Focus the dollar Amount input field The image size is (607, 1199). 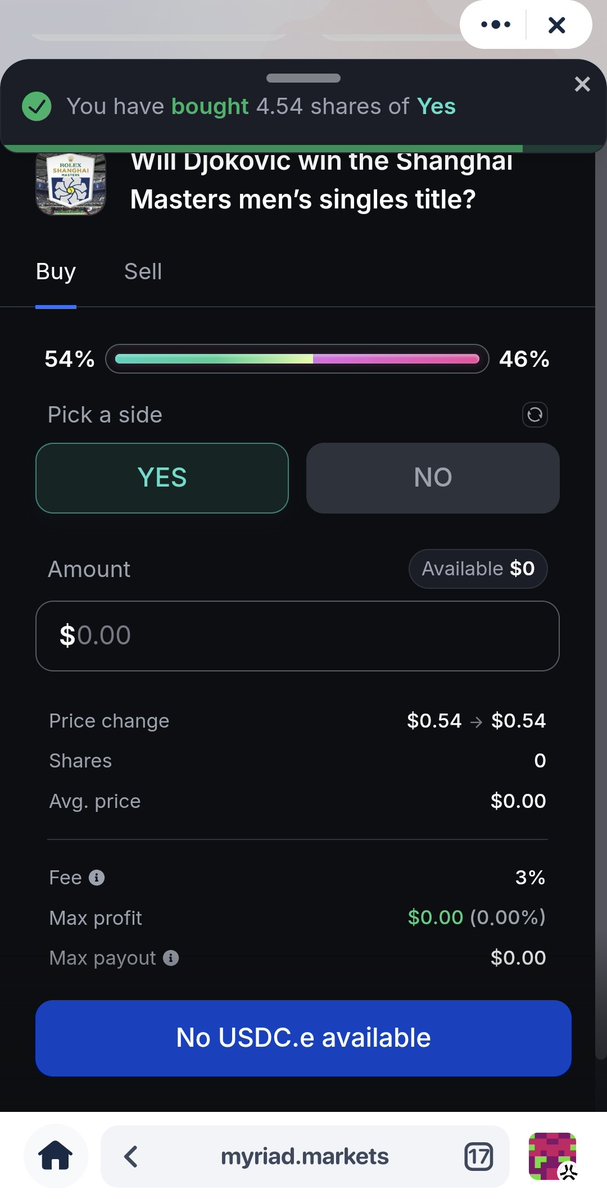297,636
